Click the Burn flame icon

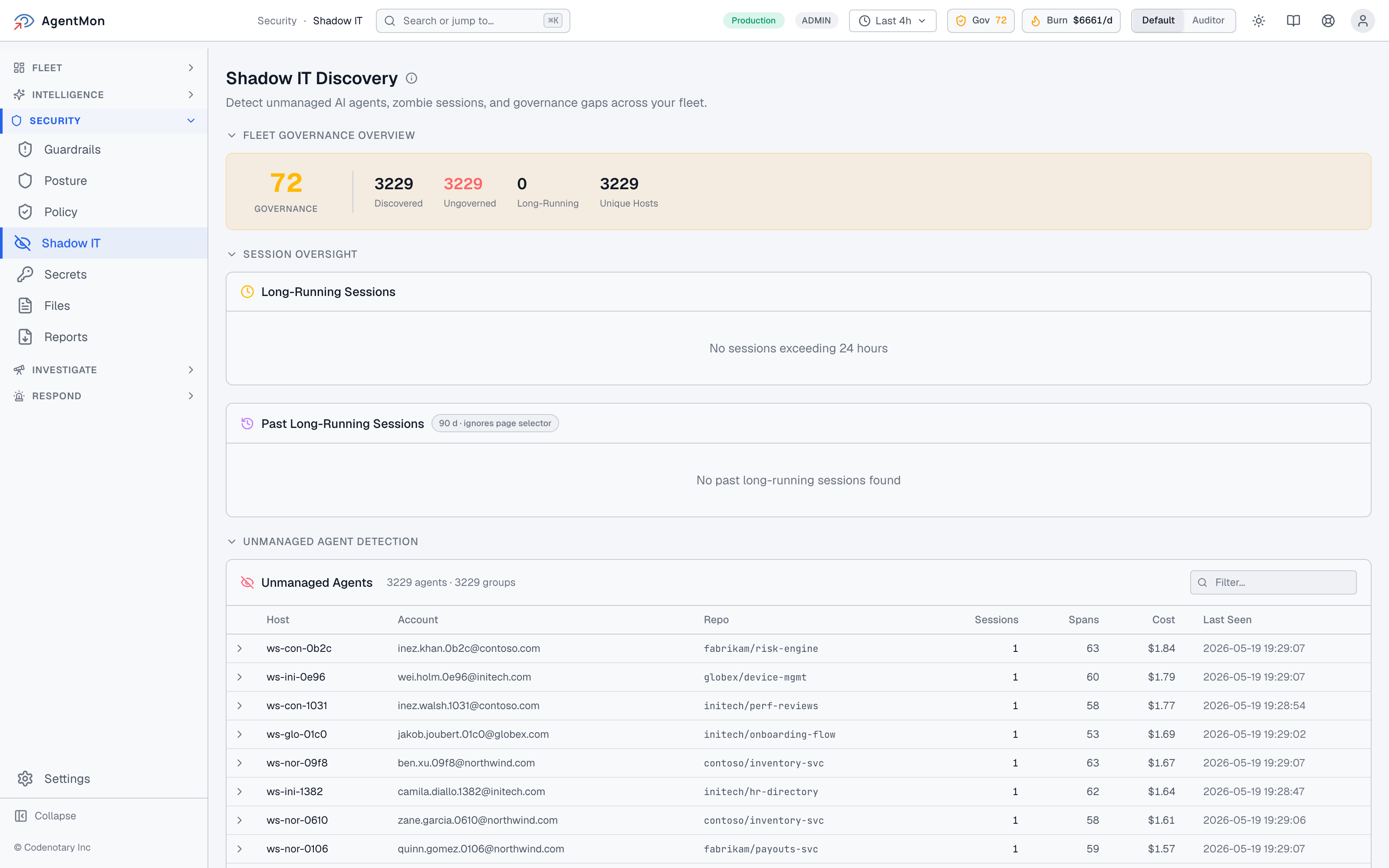(1035, 21)
